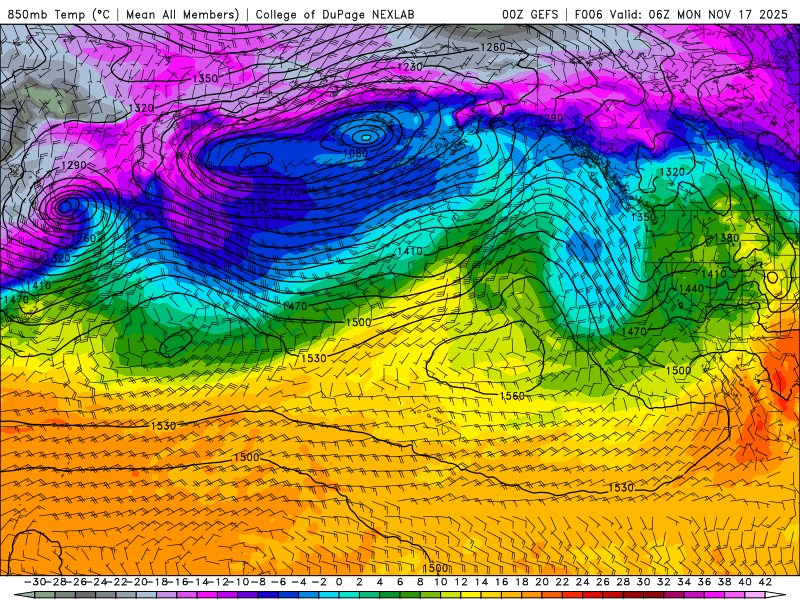The image size is (800, 600).
Task: Click the positive 4 color scale label
Action: pyautogui.click(x=380, y=582)
